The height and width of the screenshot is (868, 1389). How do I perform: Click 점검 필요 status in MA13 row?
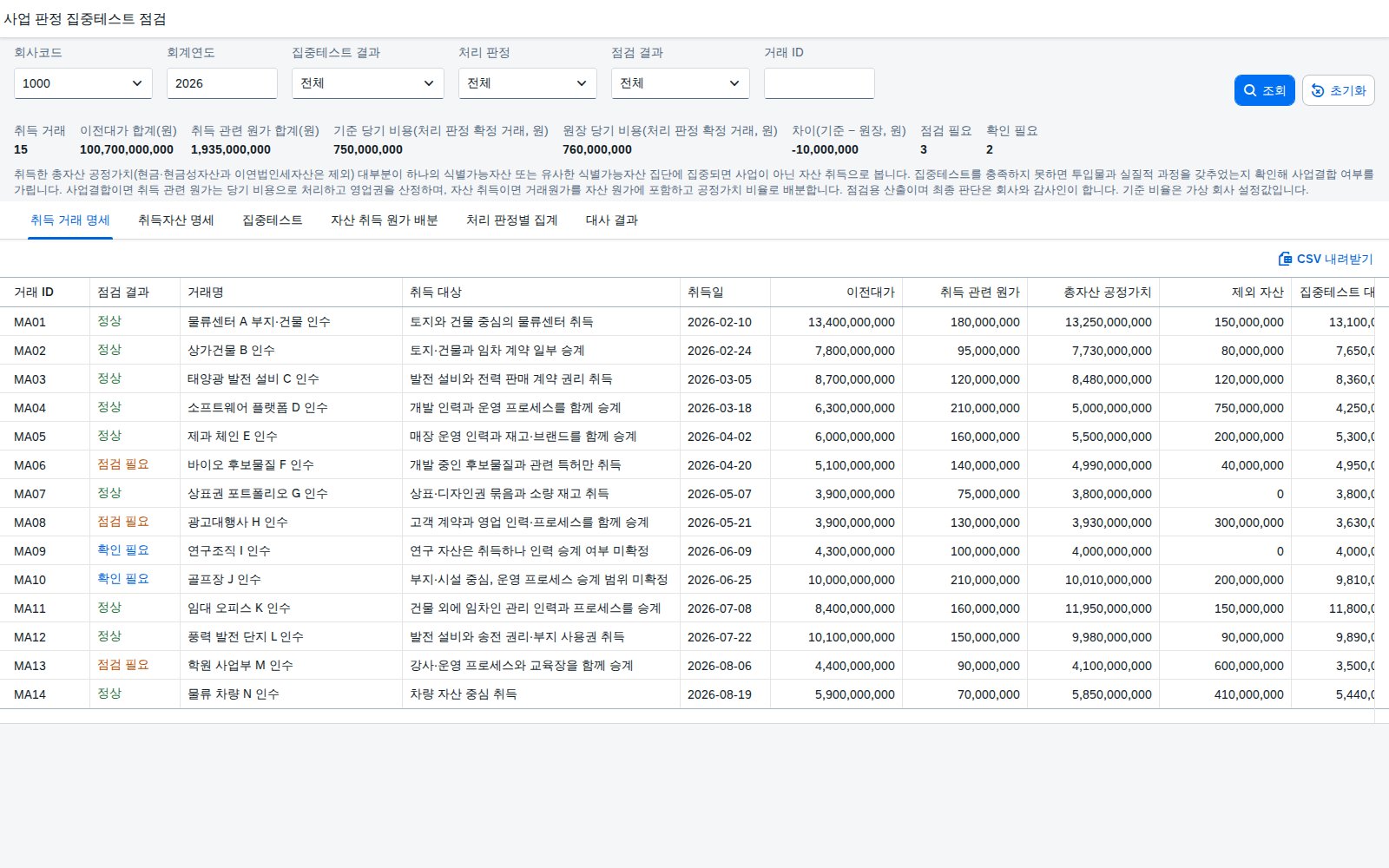123,665
